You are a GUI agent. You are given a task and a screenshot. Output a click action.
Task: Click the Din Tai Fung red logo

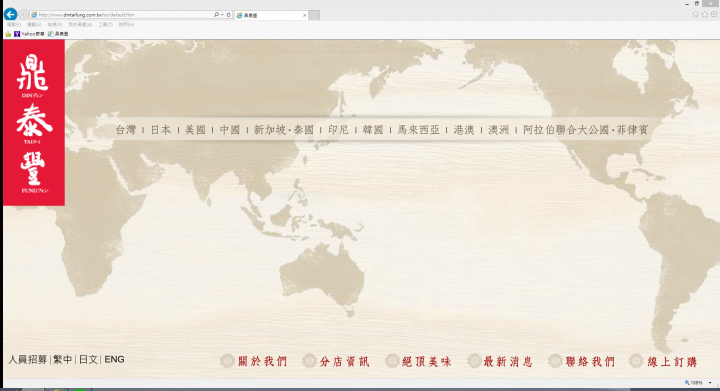[x=34, y=123]
